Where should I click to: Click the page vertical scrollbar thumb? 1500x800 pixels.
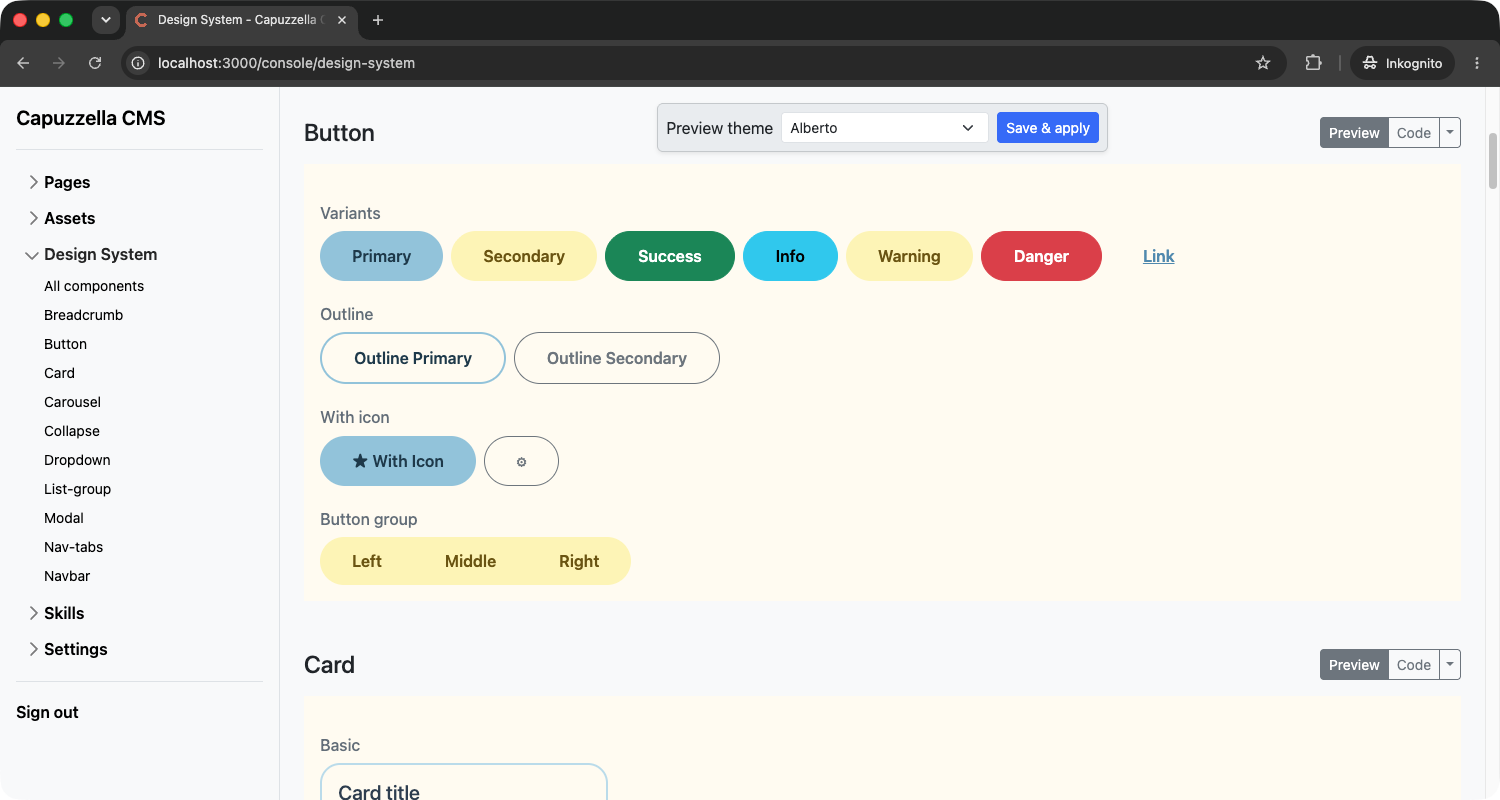tap(1494, 160)
